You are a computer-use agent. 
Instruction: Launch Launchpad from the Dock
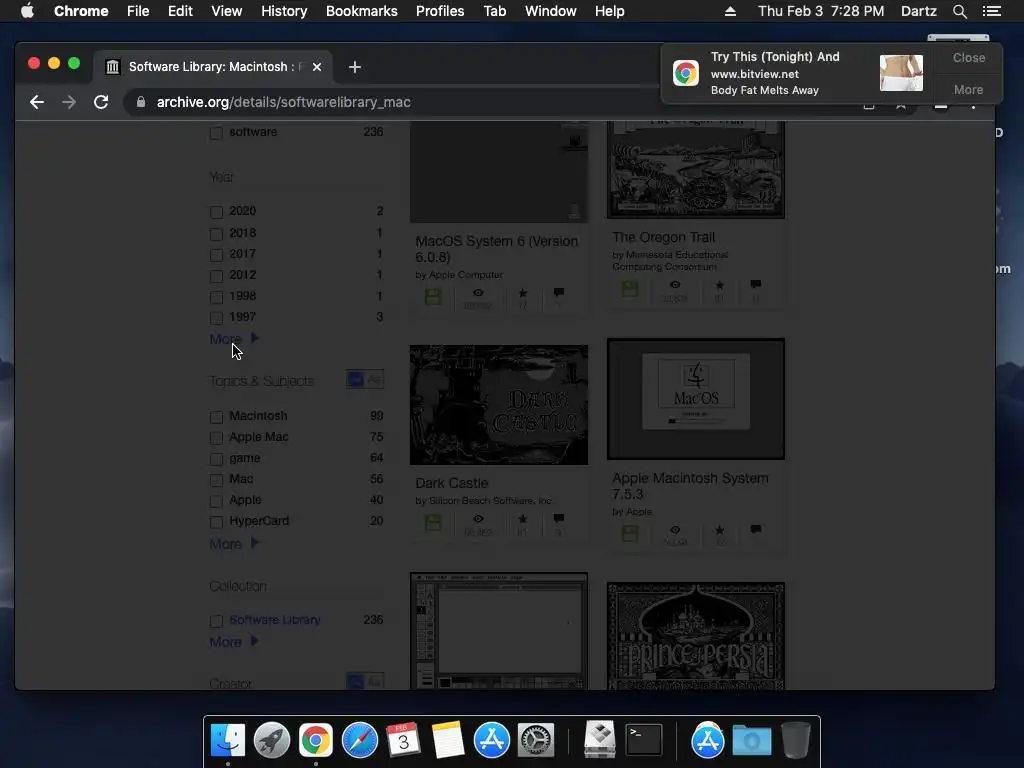tap(272, 740)
